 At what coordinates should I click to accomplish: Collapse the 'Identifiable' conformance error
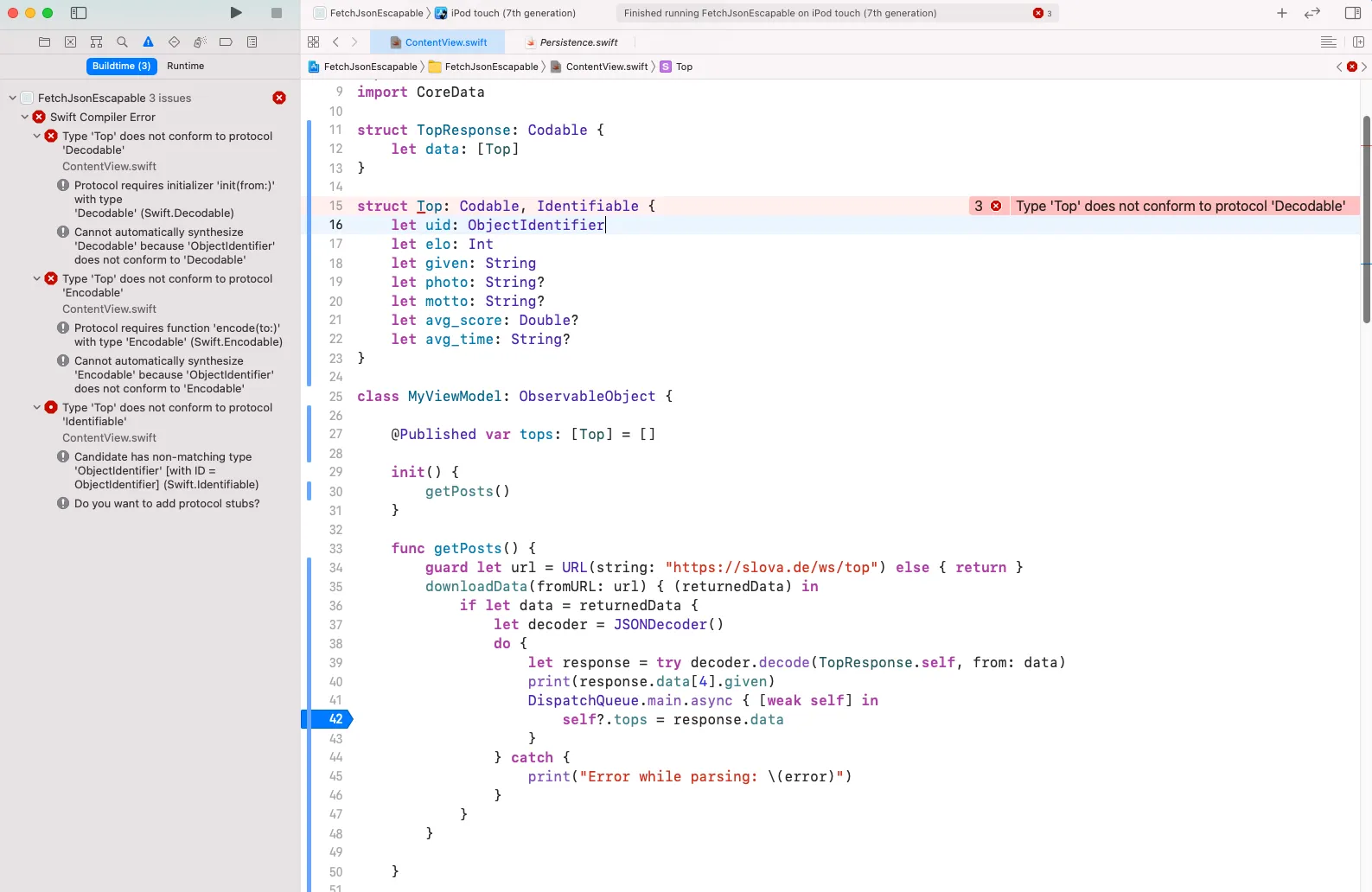[37, 407]
